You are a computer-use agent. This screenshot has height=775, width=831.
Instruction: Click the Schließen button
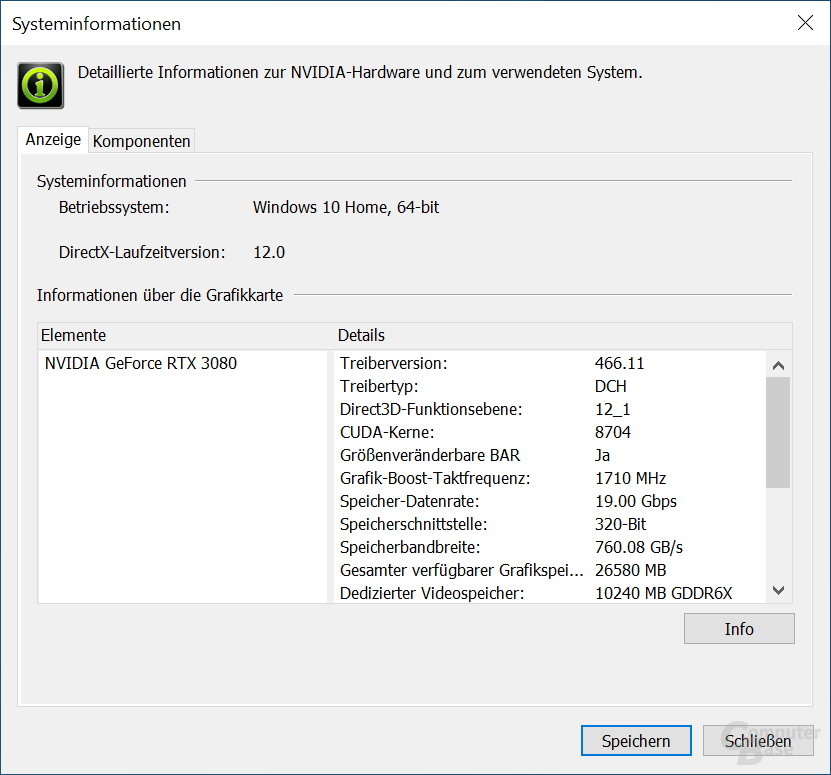click(758, 741)
